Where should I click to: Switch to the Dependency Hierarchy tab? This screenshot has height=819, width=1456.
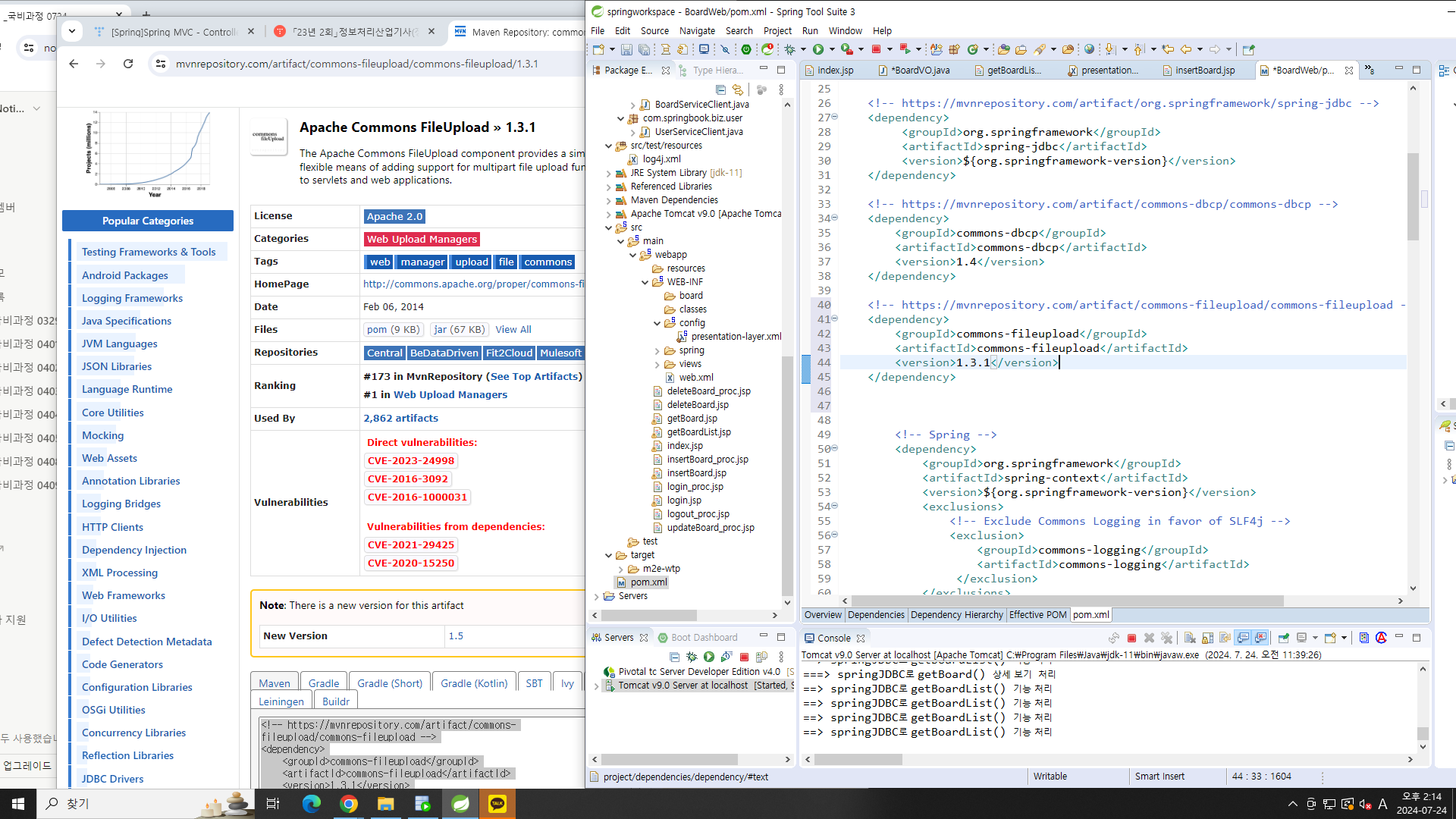pos(956,615)
